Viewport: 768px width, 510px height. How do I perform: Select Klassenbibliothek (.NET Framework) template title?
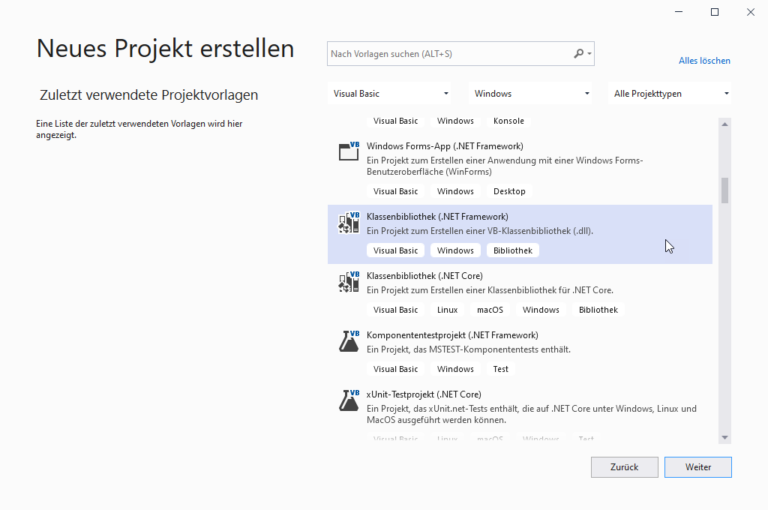(x=437, y=217)
